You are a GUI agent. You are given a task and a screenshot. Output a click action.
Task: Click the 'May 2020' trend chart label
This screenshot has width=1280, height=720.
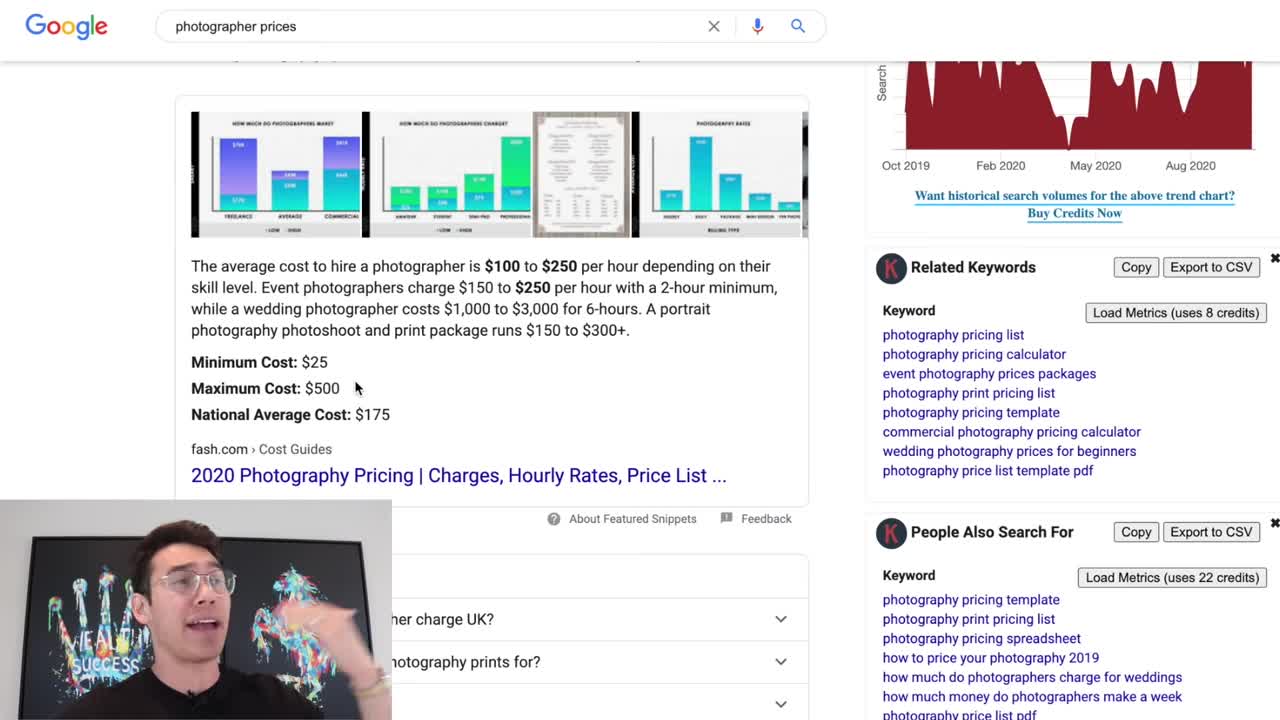[1095, 166]
